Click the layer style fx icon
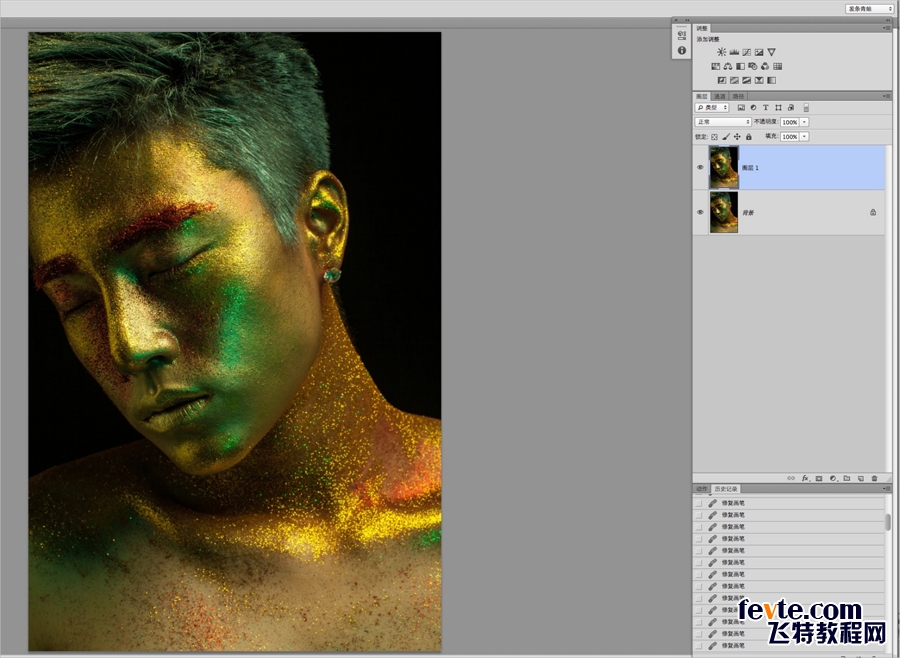 click(805, 479)
